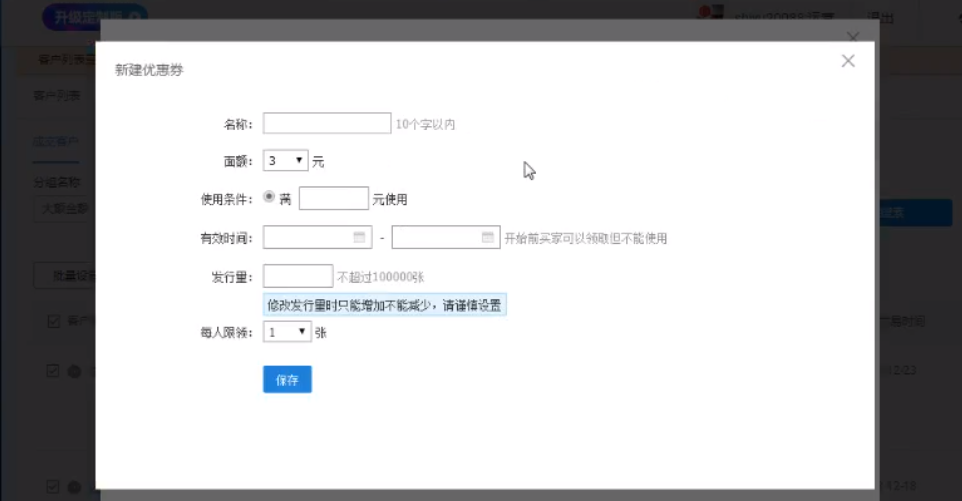Toggle the first customer row checkbox
This screenshot has width=962, height=501.
[x=54, y=371]
